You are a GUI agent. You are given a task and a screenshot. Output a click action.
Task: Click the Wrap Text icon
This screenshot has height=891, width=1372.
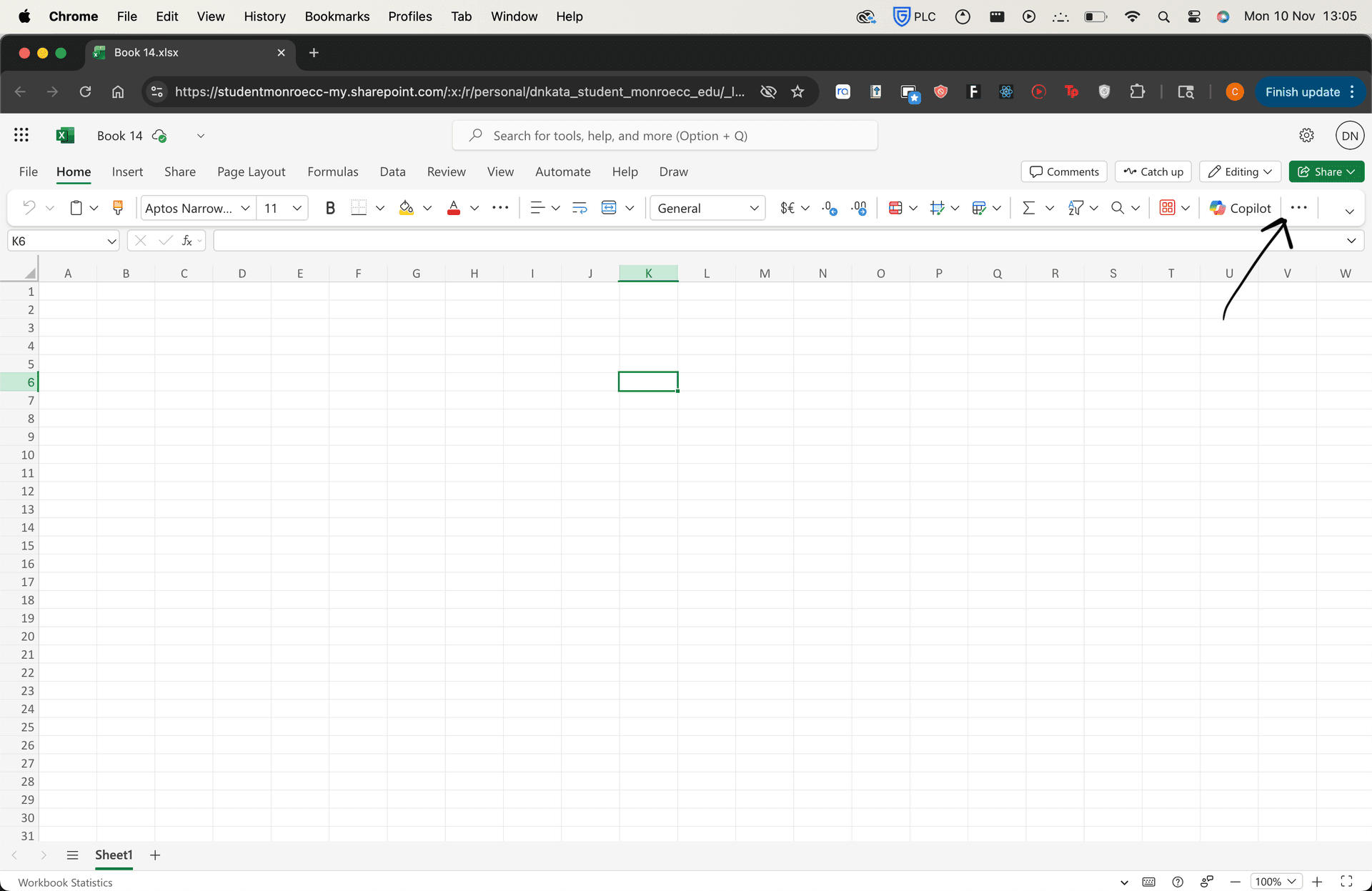tap(580, 208)
